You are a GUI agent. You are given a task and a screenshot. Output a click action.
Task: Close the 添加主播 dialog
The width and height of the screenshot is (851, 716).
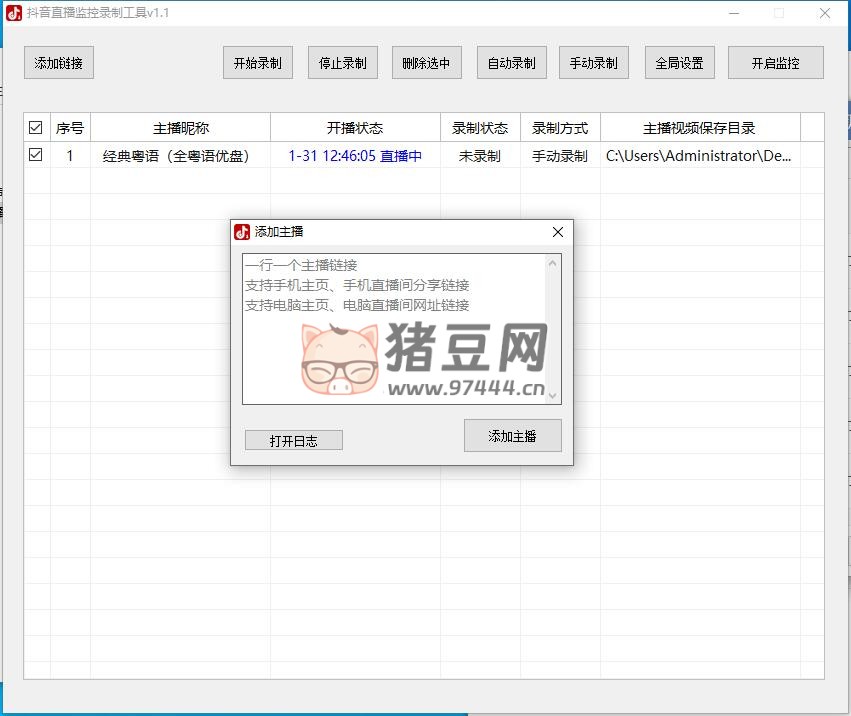[x=558, y=232]
